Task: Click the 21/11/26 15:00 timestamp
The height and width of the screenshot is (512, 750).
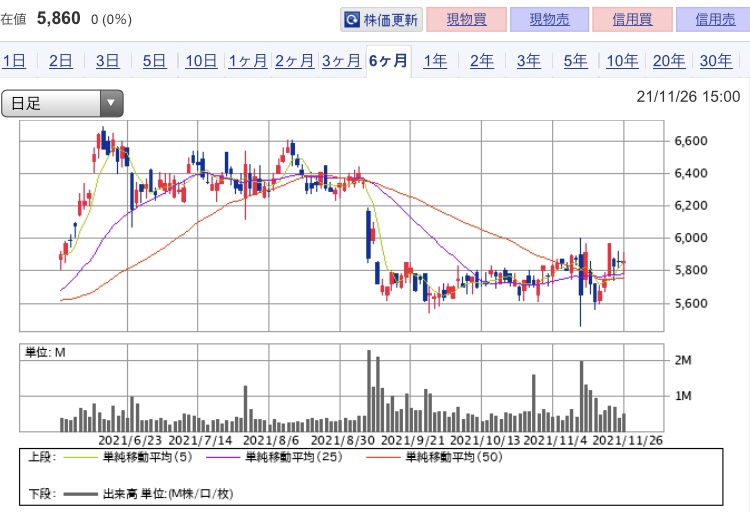Action: coord(688,97)
